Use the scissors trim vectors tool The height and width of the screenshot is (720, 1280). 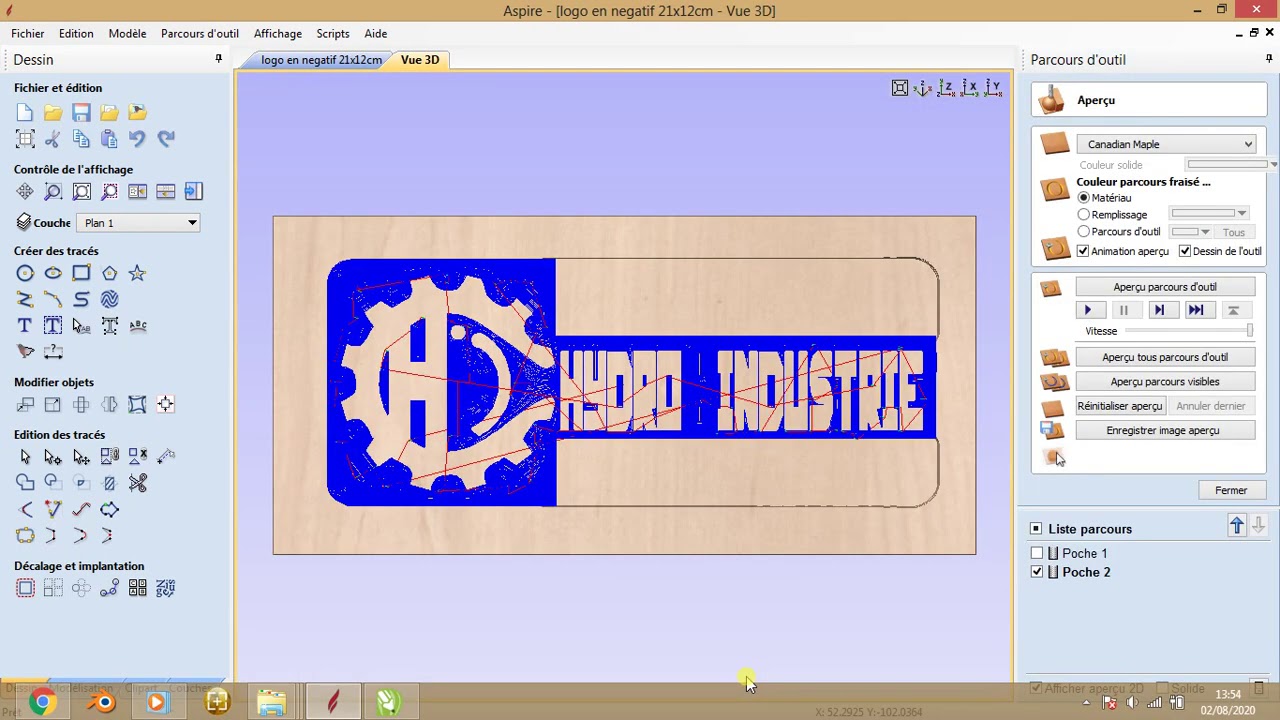137,483
